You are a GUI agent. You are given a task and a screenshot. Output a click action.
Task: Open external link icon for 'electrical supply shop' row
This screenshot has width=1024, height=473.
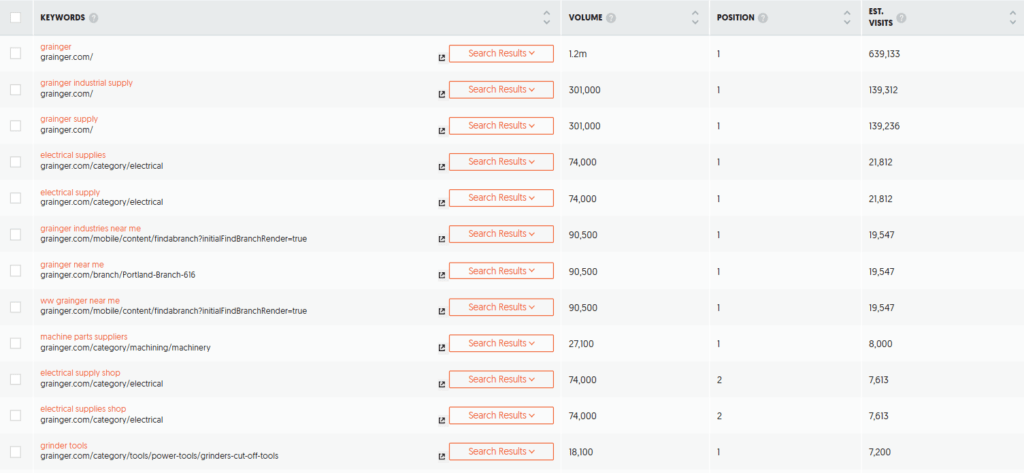pos(441,383)
